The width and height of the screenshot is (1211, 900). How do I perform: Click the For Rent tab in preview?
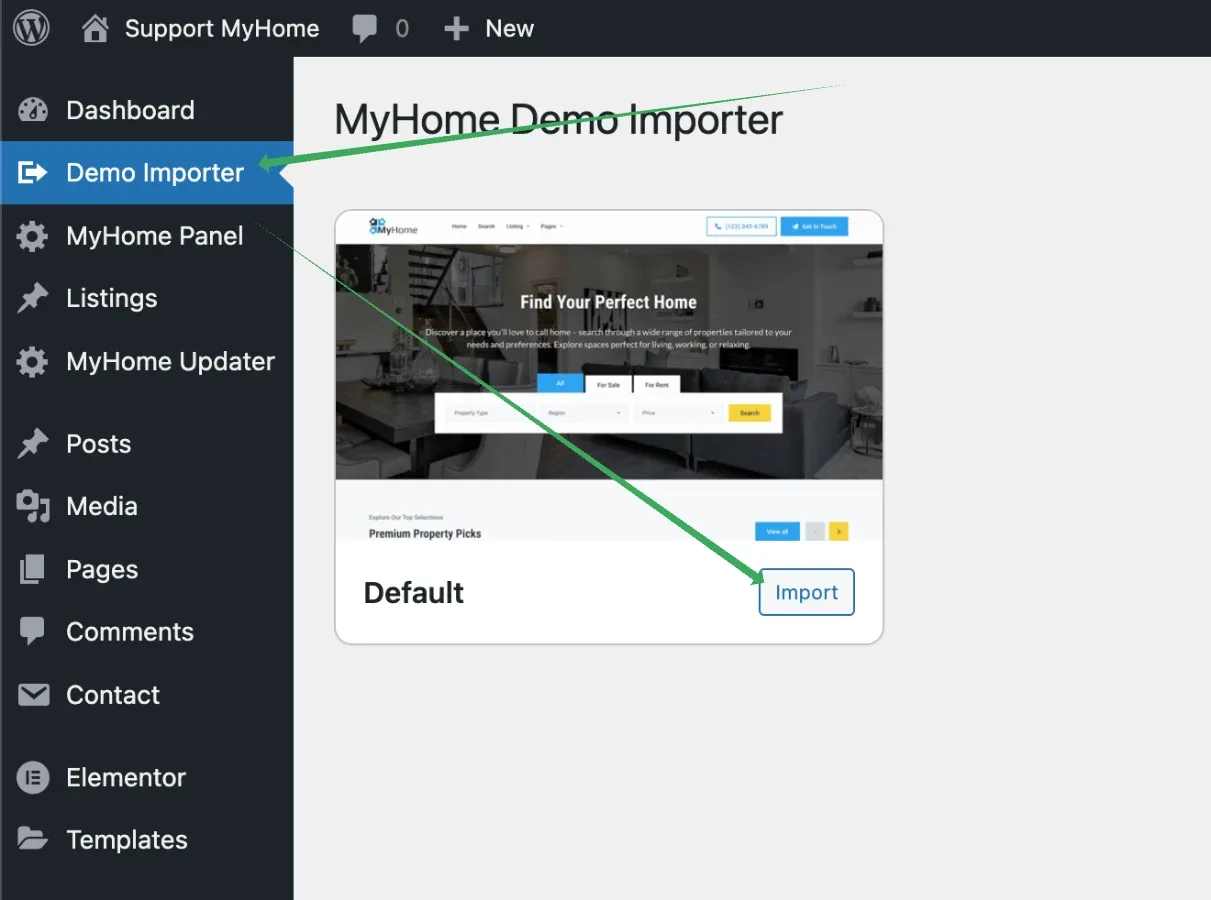[656, 384]
